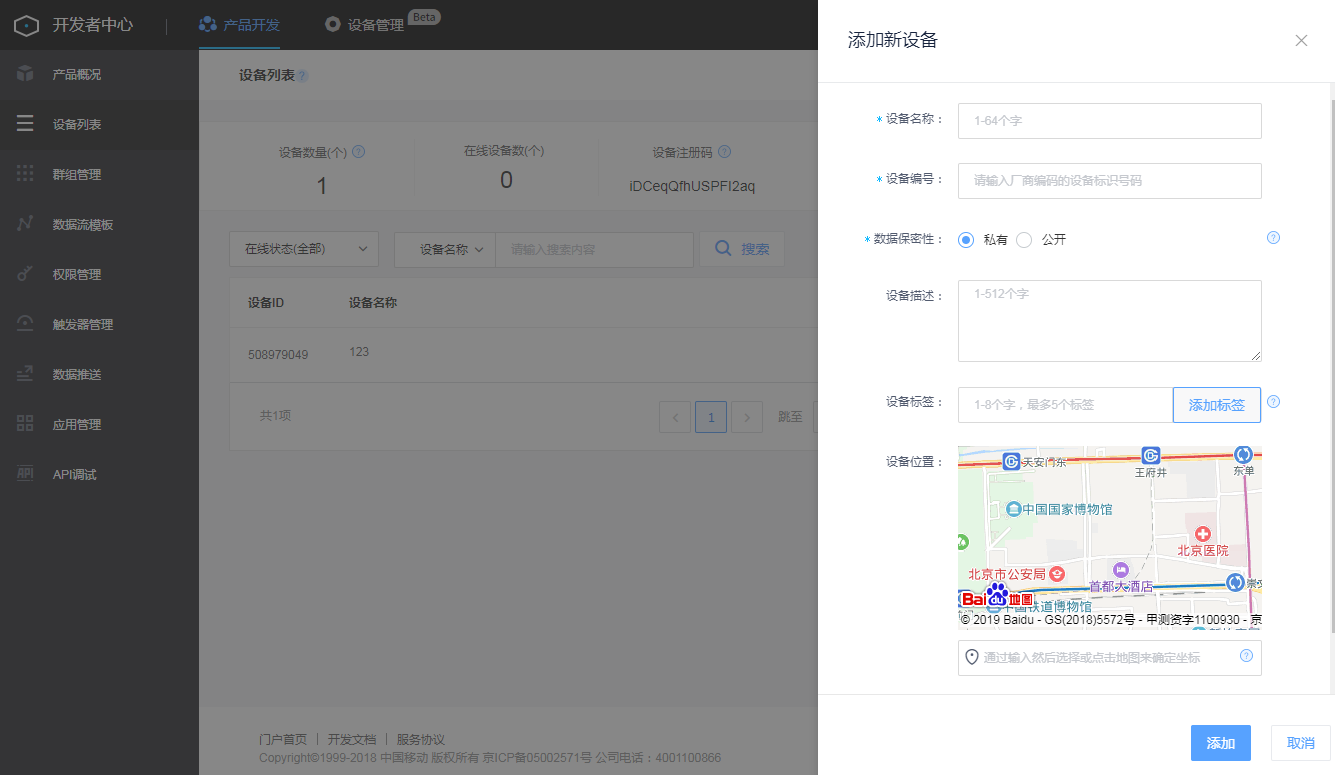1335x775 pixels.
Task: Switch to 设备管理 Beta tab
Action: pos(383,25)
